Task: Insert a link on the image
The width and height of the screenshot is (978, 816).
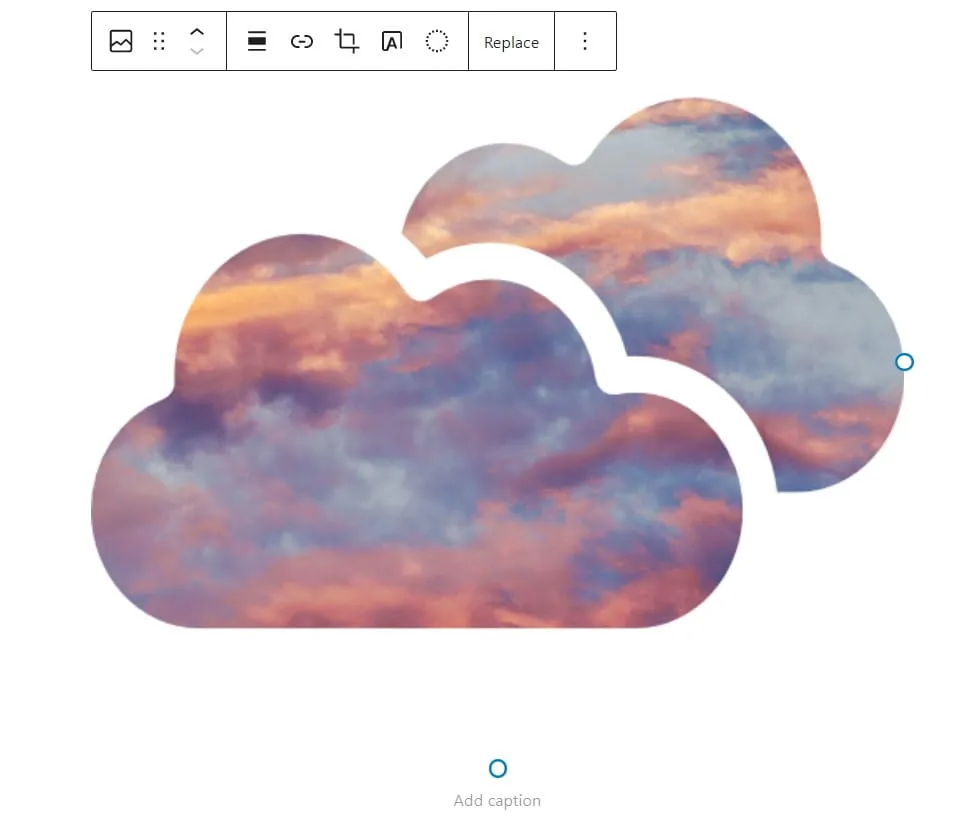Action: (x=302, y=42)
